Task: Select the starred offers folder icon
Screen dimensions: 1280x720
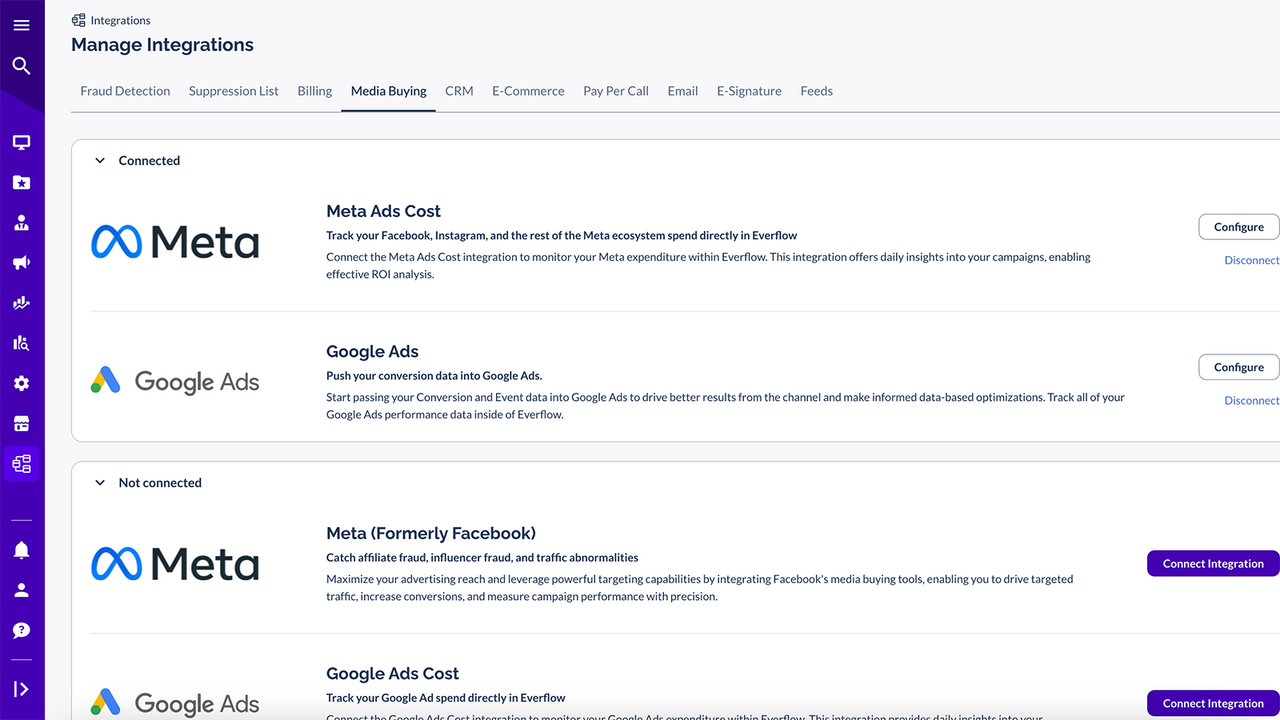Action: 22,182
